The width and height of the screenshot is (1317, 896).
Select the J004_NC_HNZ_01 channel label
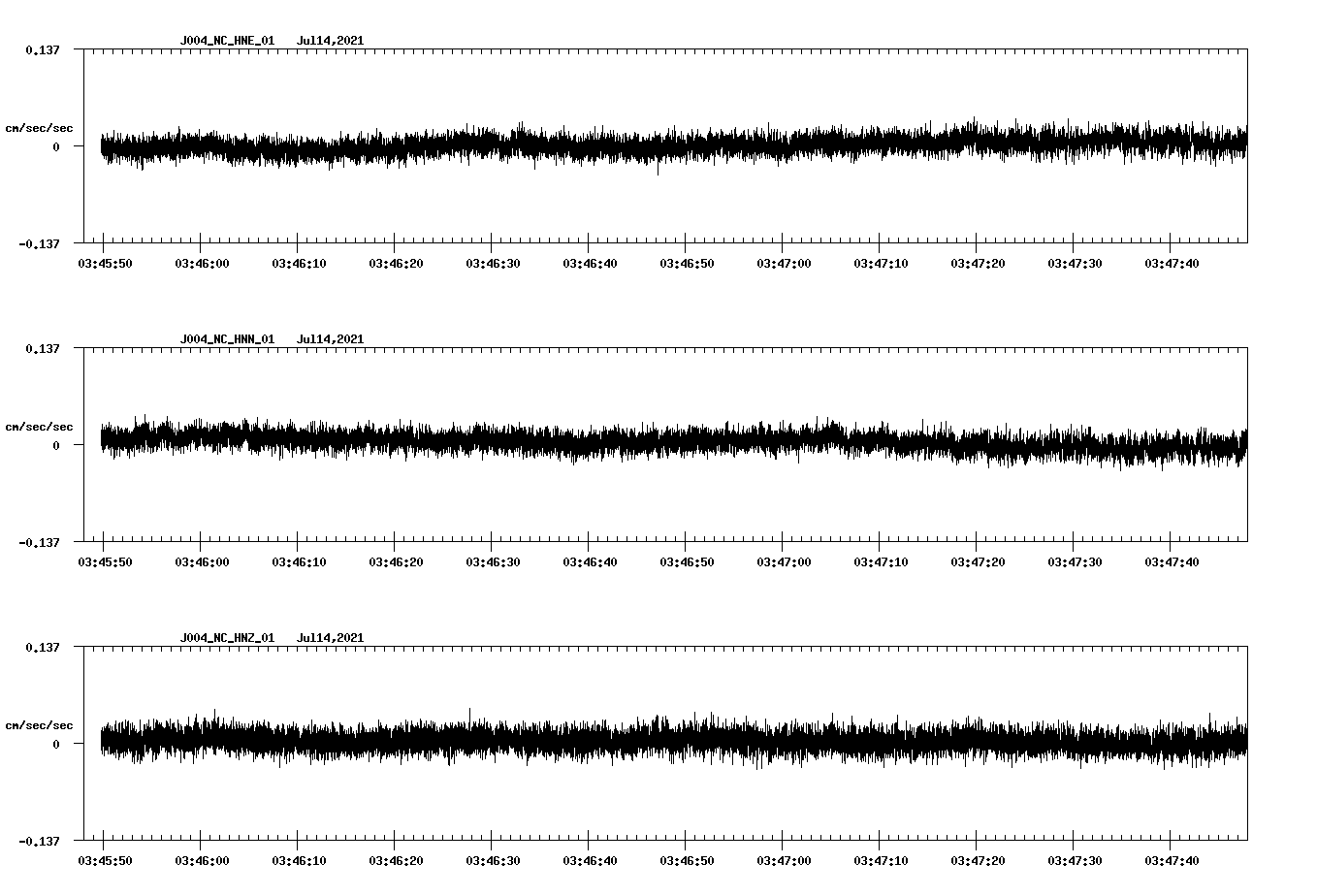pos(227,637)
